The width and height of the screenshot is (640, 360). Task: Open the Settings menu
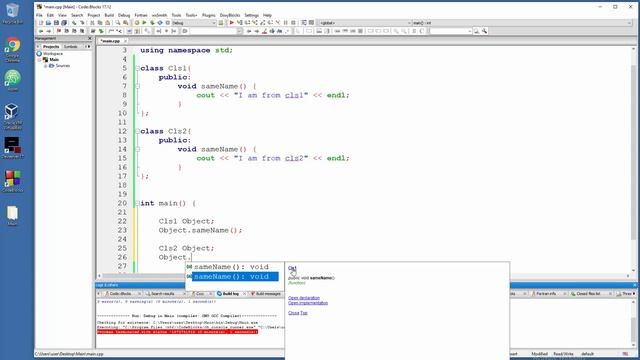(x=251, y=15)
